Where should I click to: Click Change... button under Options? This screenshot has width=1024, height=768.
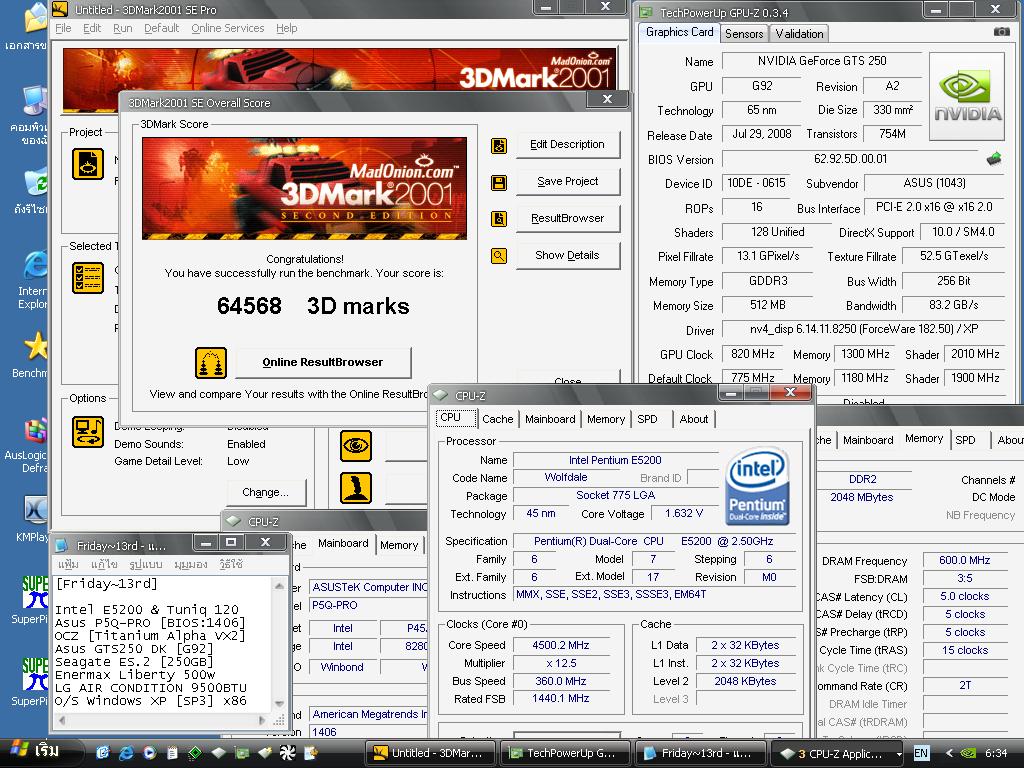[265, 492]
